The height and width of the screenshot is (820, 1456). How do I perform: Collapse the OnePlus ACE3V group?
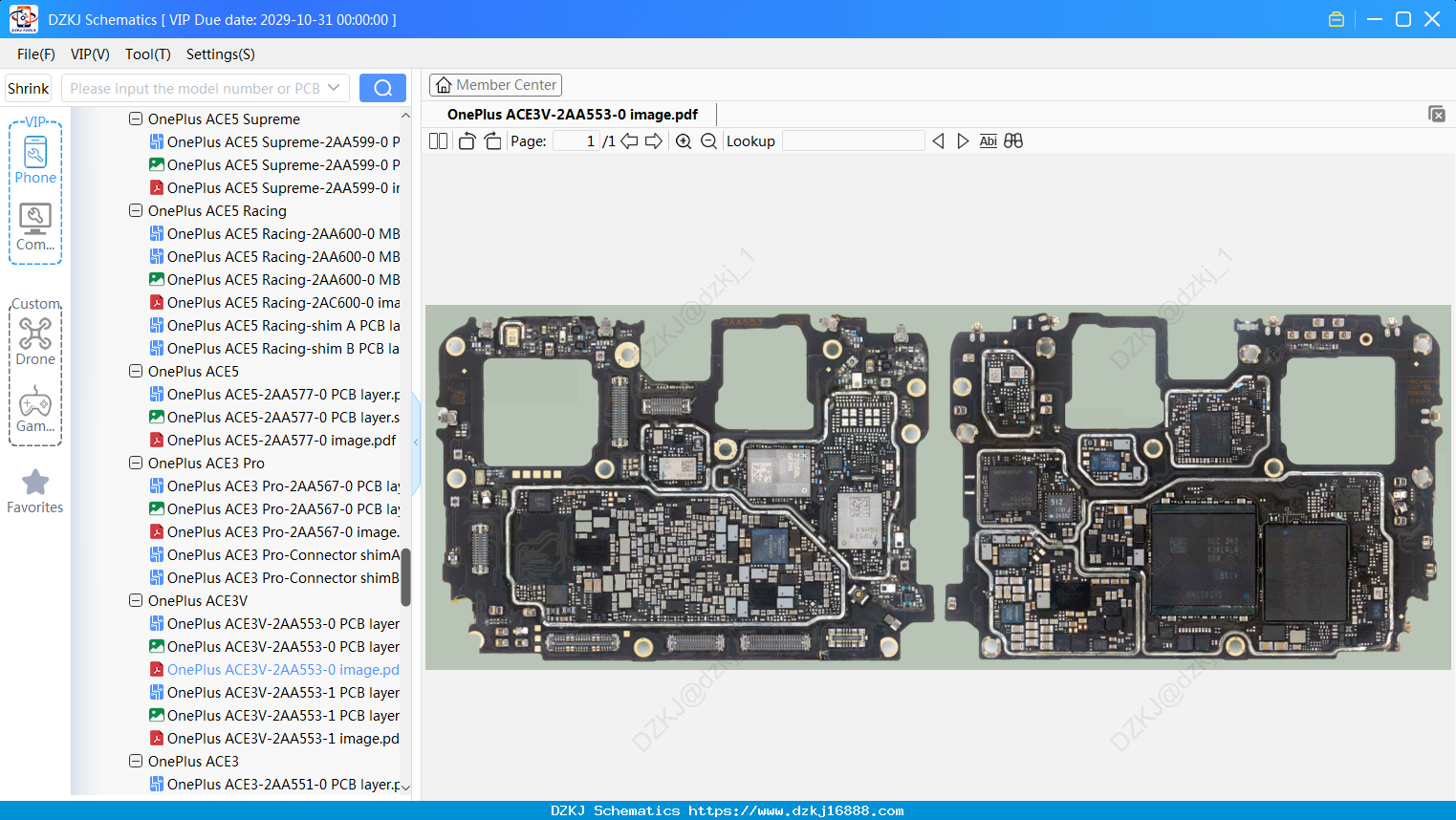click(136, 600)
